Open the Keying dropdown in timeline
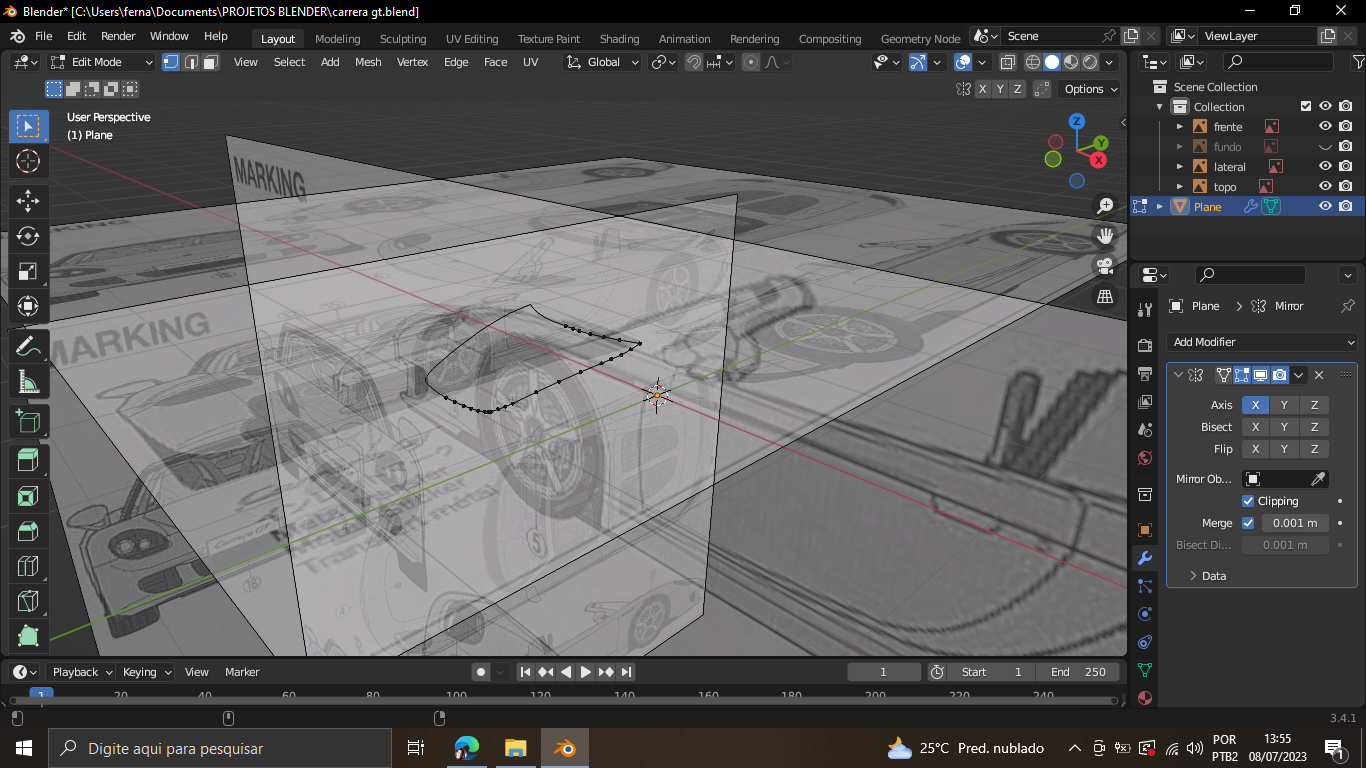 [x=146, y=672]
